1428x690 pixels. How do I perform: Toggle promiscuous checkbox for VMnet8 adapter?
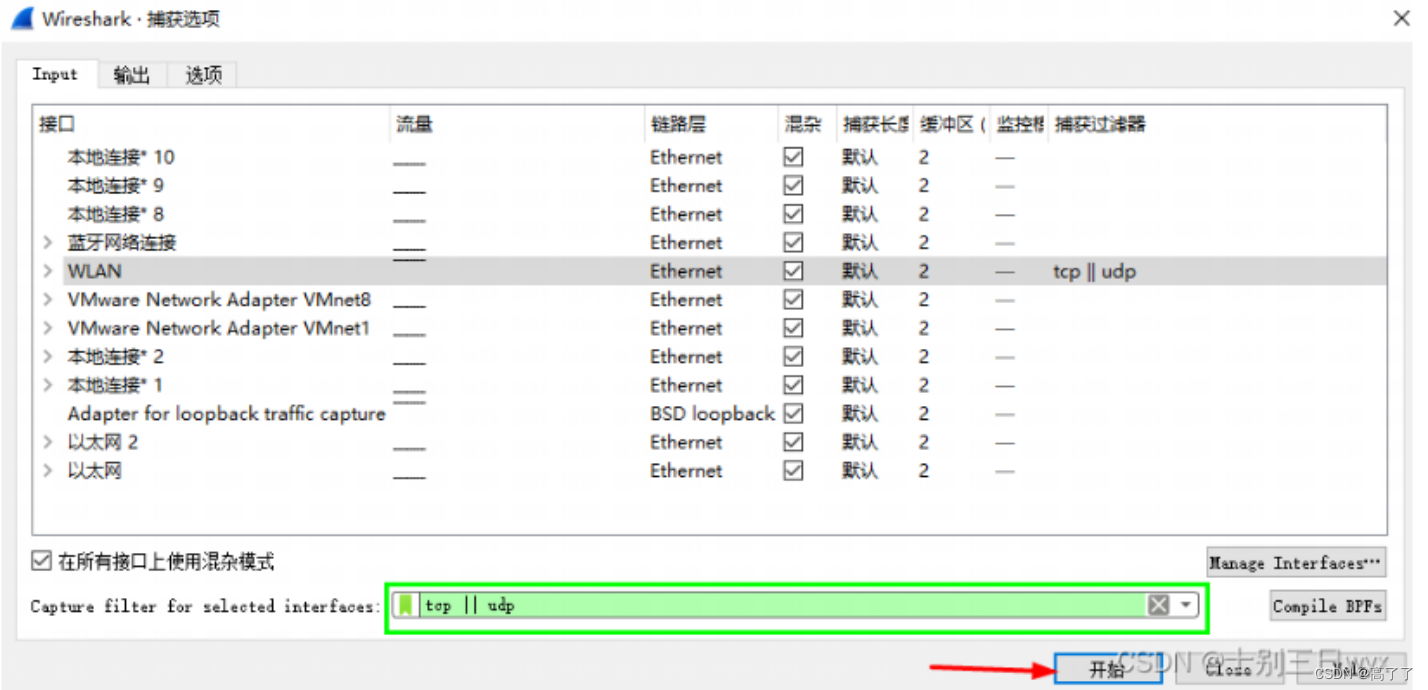click(793, 300)
